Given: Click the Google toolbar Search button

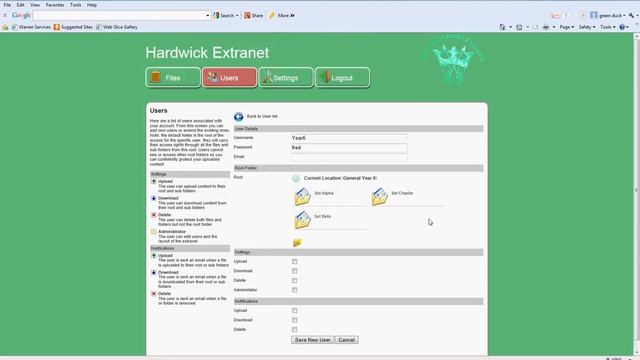Looking at the screenshot, I should click(223, 16).
